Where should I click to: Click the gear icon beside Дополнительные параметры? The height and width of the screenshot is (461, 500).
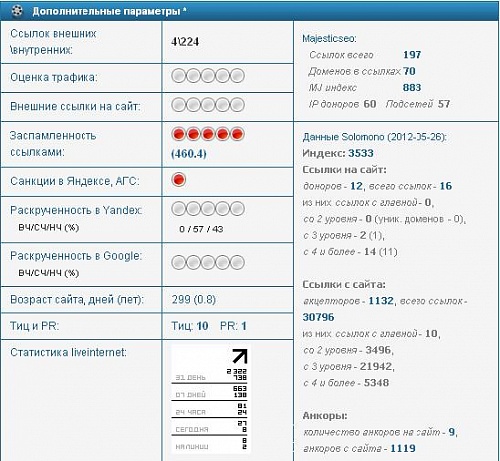[x=16, y=11]
